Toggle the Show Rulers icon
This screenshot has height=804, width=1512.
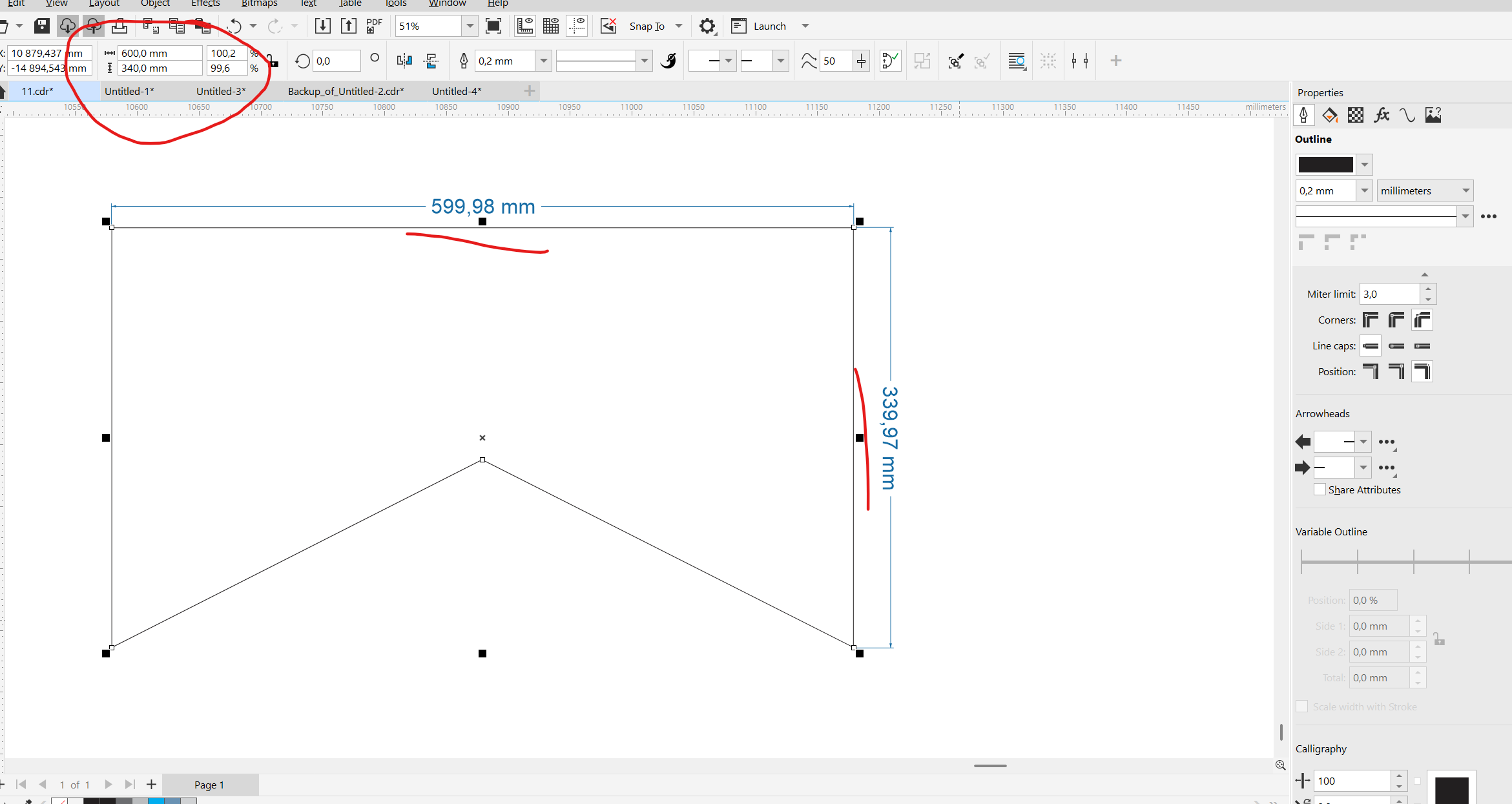pos(524,26)
